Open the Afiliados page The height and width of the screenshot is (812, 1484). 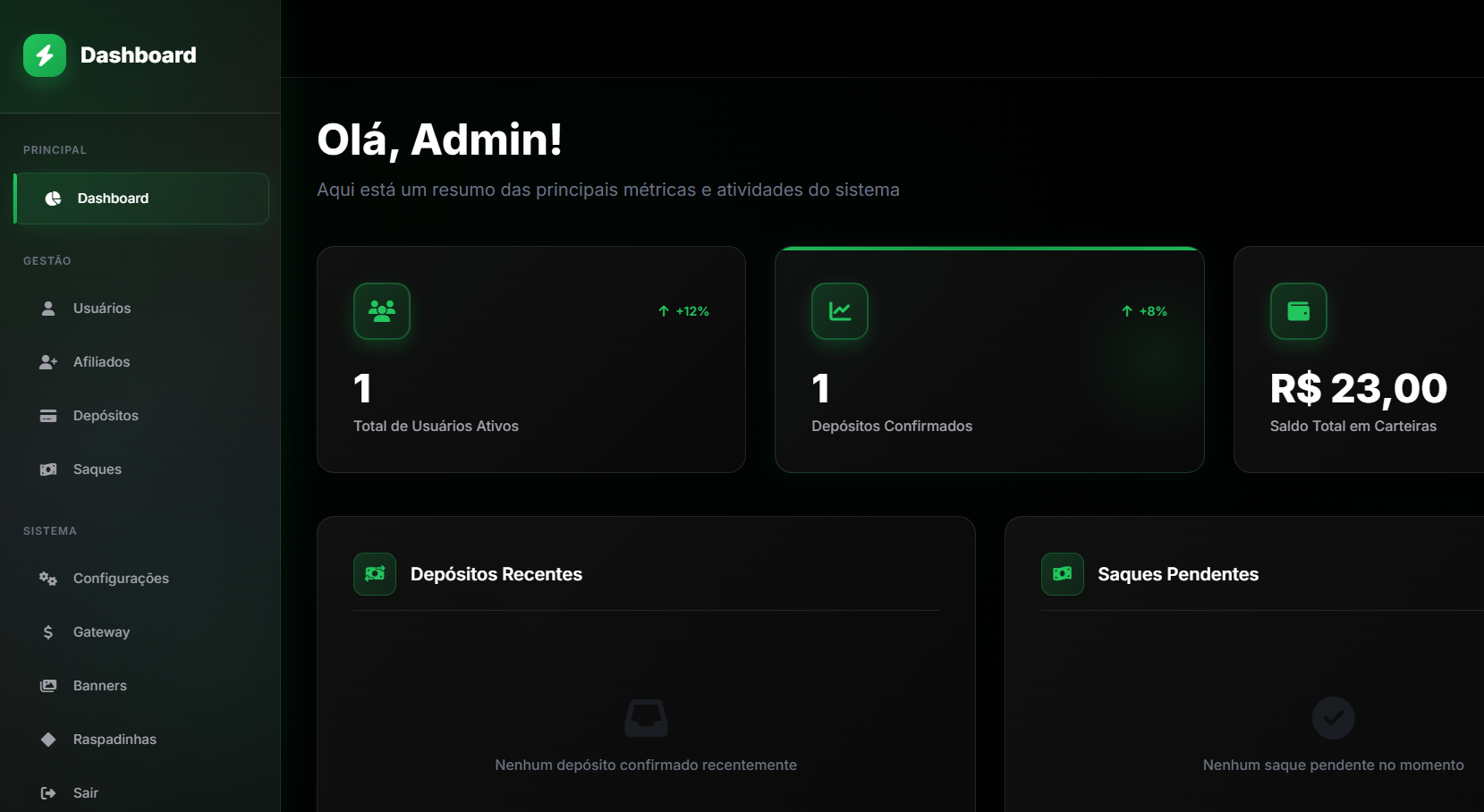101,362
